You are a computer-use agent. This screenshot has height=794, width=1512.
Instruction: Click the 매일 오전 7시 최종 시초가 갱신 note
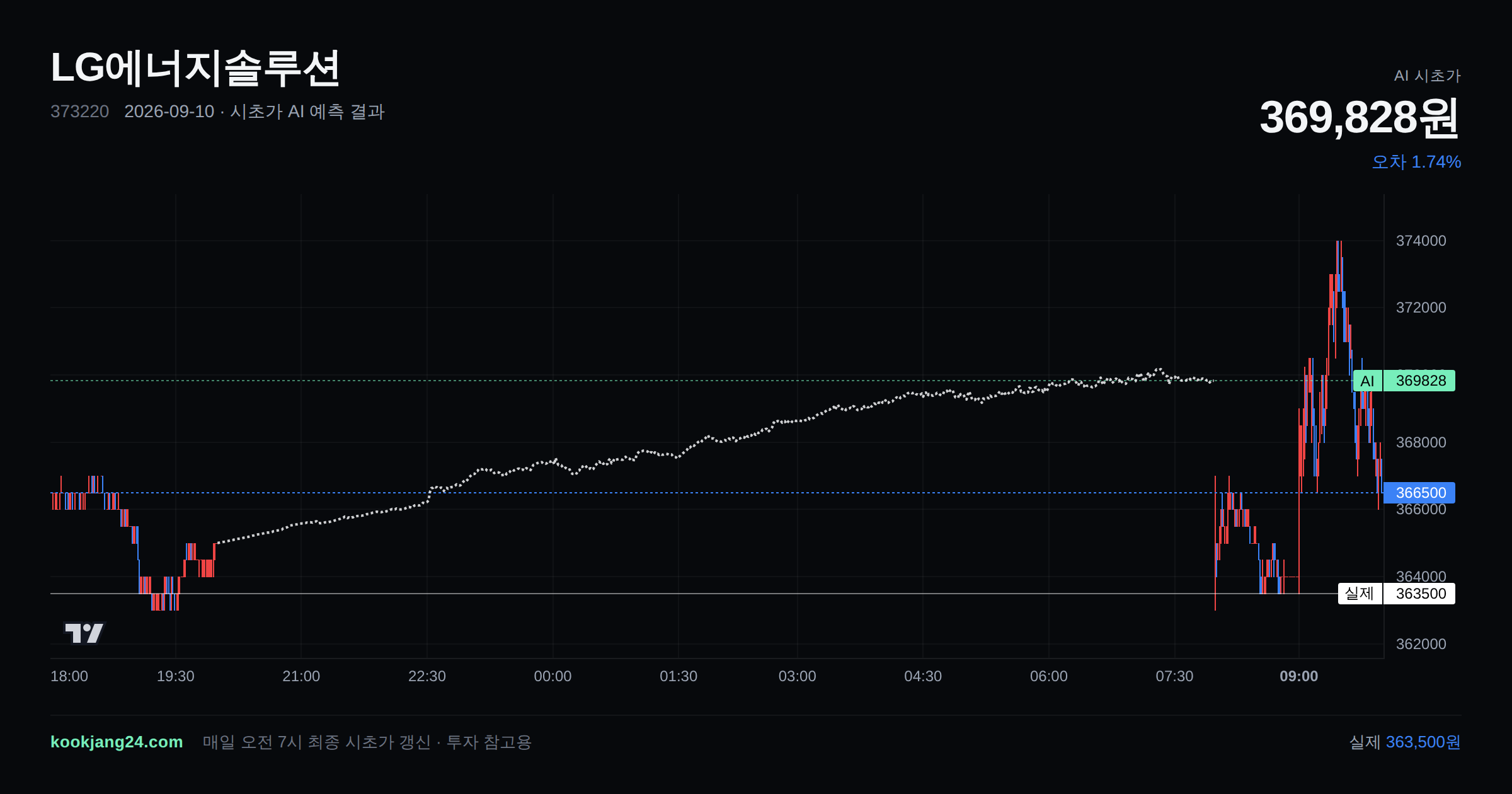[367, 742]
